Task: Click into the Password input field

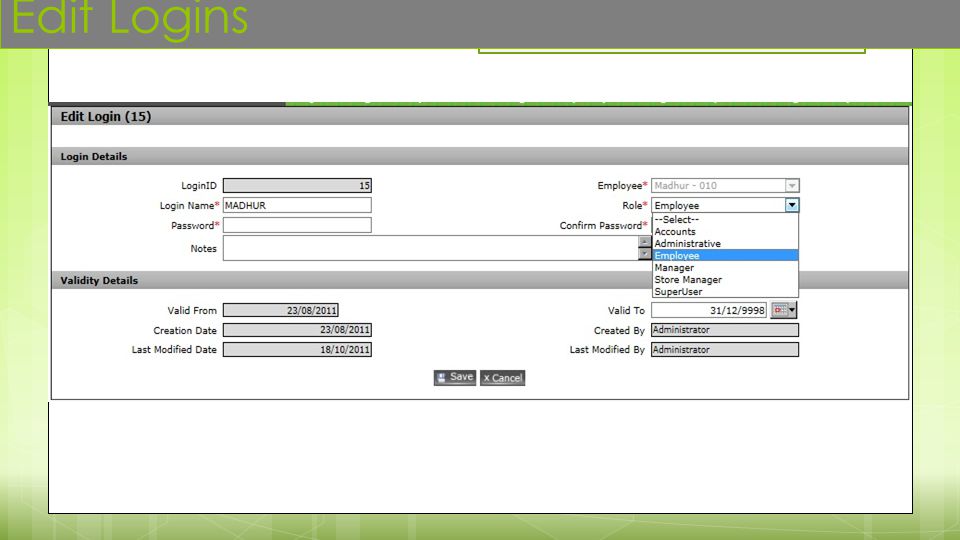Action: coord(297,225)
